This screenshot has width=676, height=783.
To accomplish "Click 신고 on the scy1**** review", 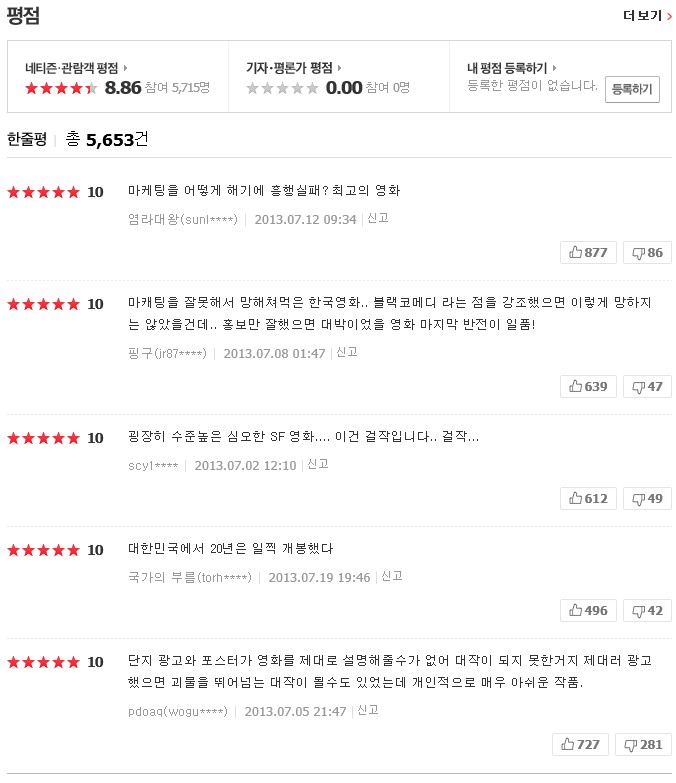I will (317, 464).
